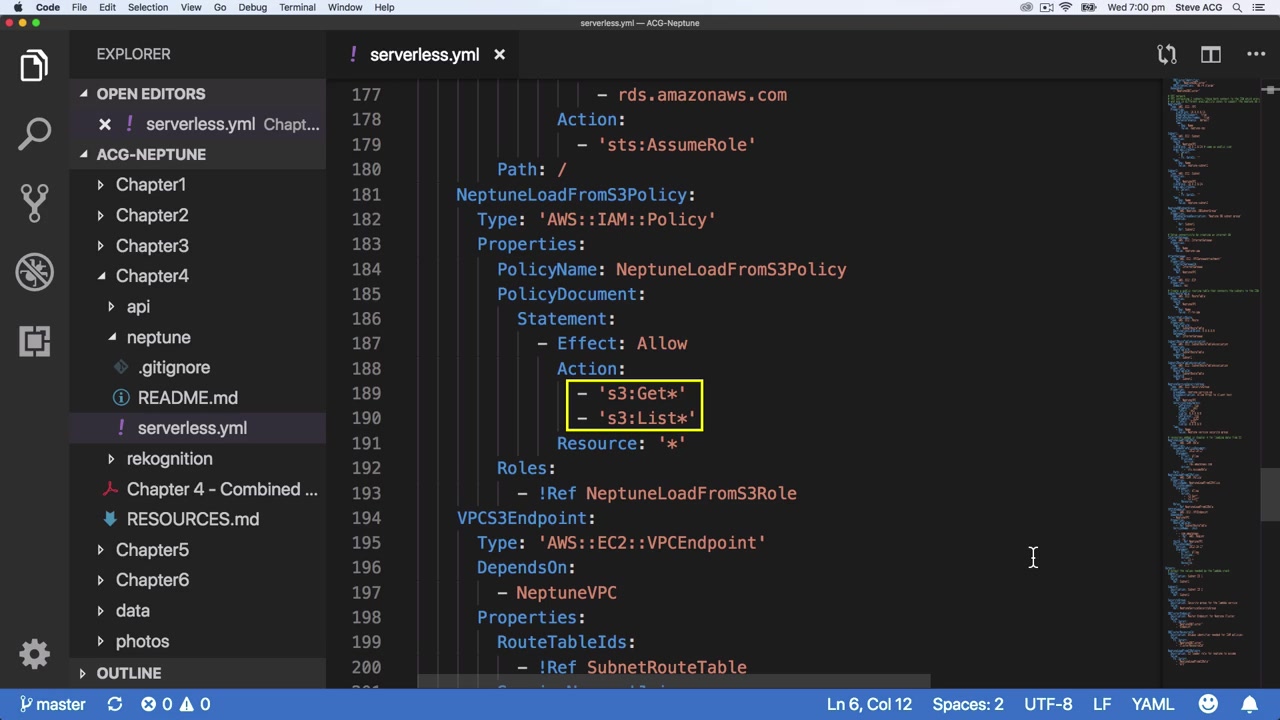
Task: Open the Terminal menu
Action: (297, 7)
